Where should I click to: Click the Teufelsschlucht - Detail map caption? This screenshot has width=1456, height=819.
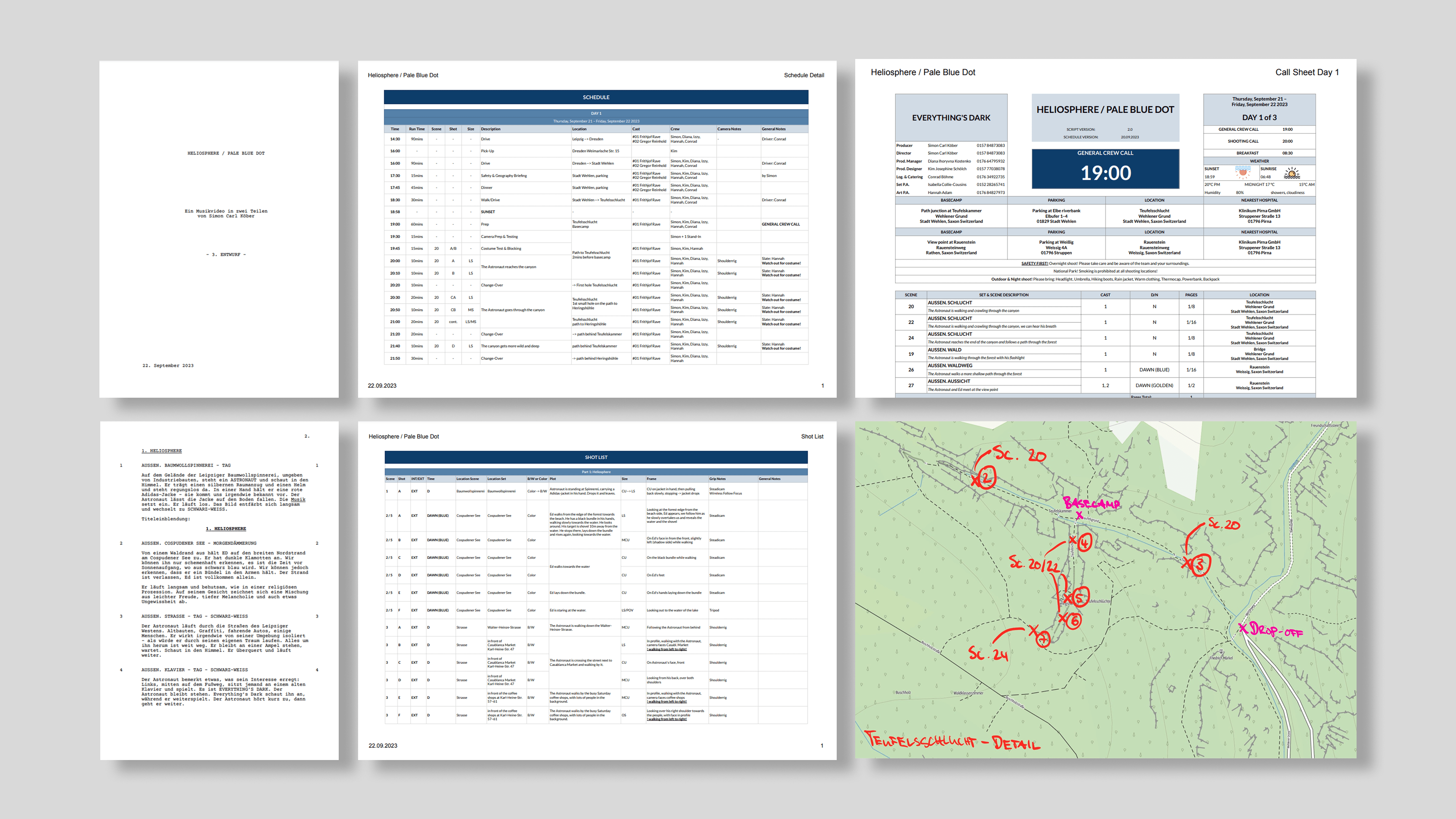953,741
